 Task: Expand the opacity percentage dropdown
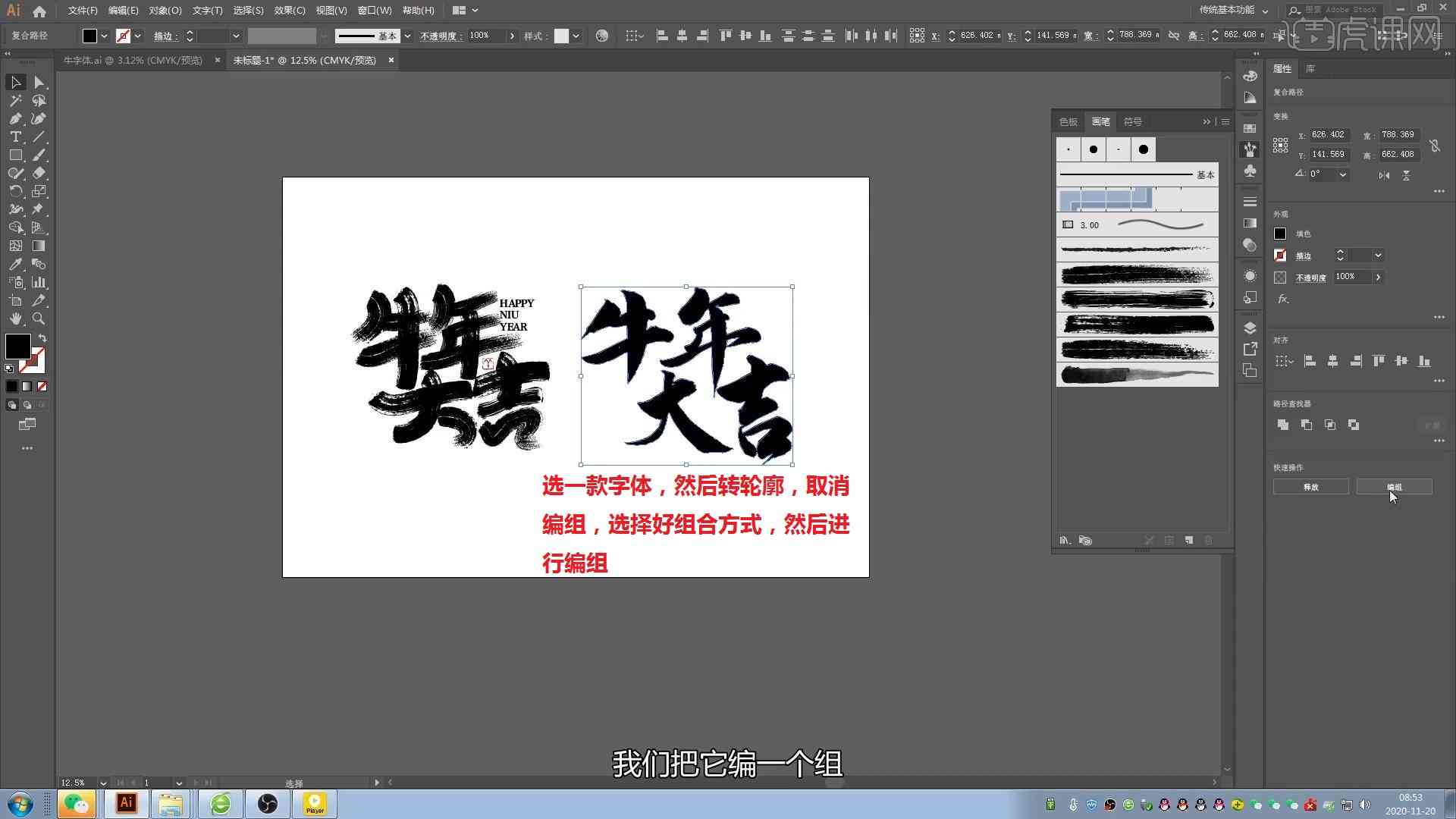(x=510, y=36)
